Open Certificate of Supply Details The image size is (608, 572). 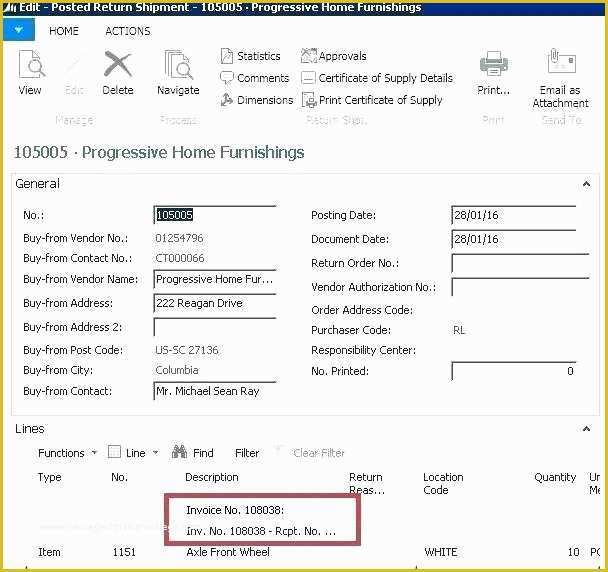click(377, 78)
